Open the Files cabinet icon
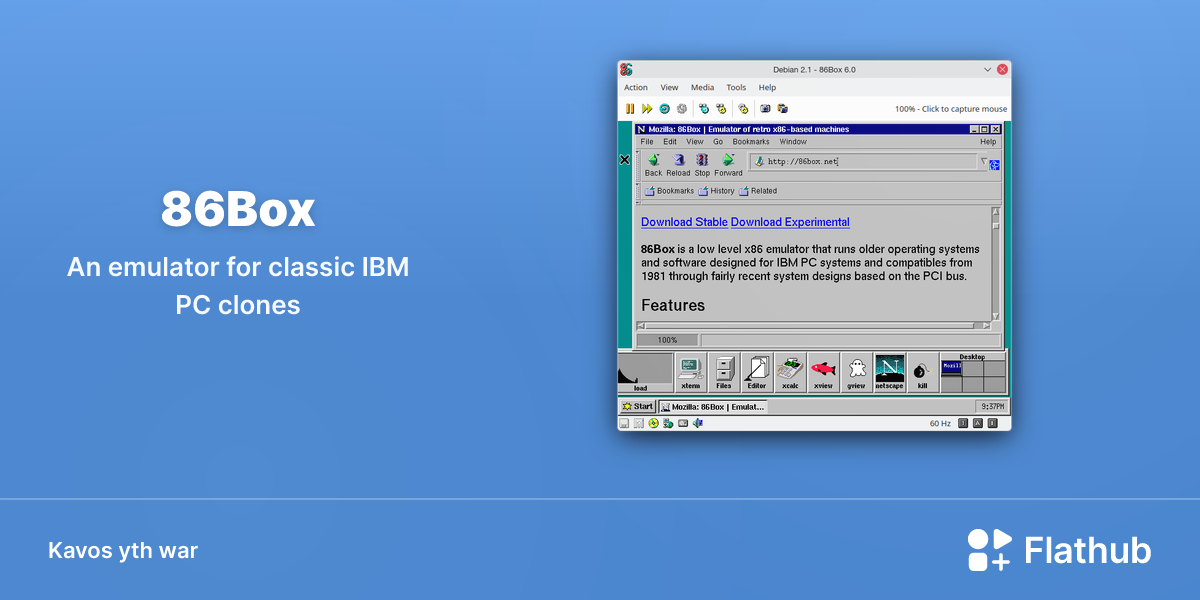The image size is (1200, 600). 724,372
